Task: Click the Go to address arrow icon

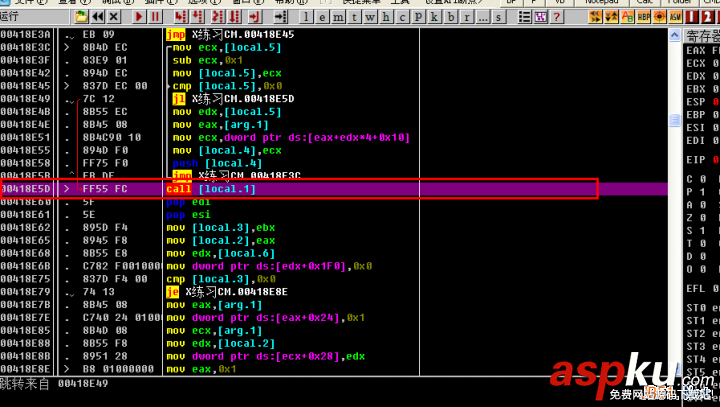Action: click(x=281, y=17)
